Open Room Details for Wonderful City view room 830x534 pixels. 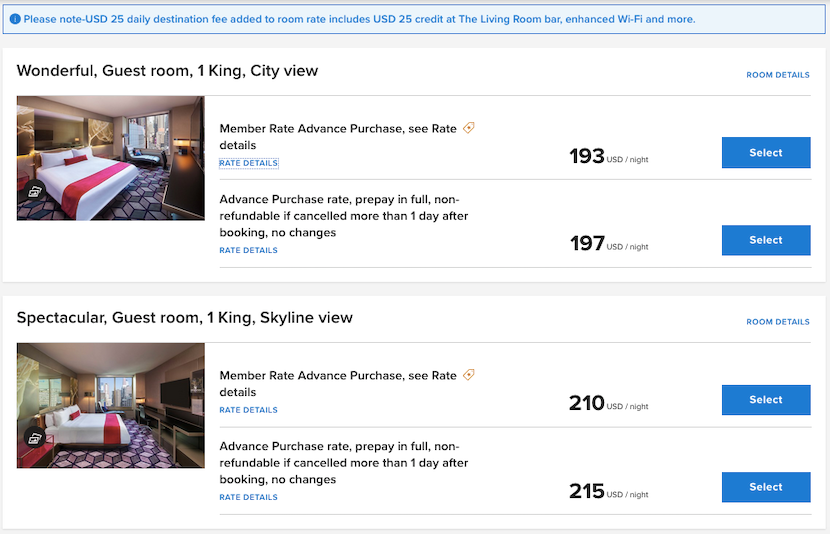pyautogui.click(x=777, y=75)
